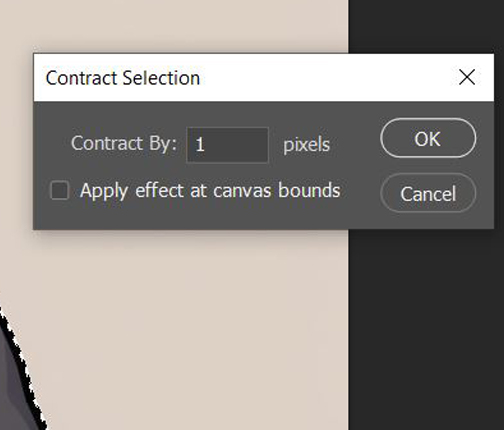The height and width of the screenshot is (430, 504).
Task: Click the beige canvas below the dialog
Action: click(187, 327)
